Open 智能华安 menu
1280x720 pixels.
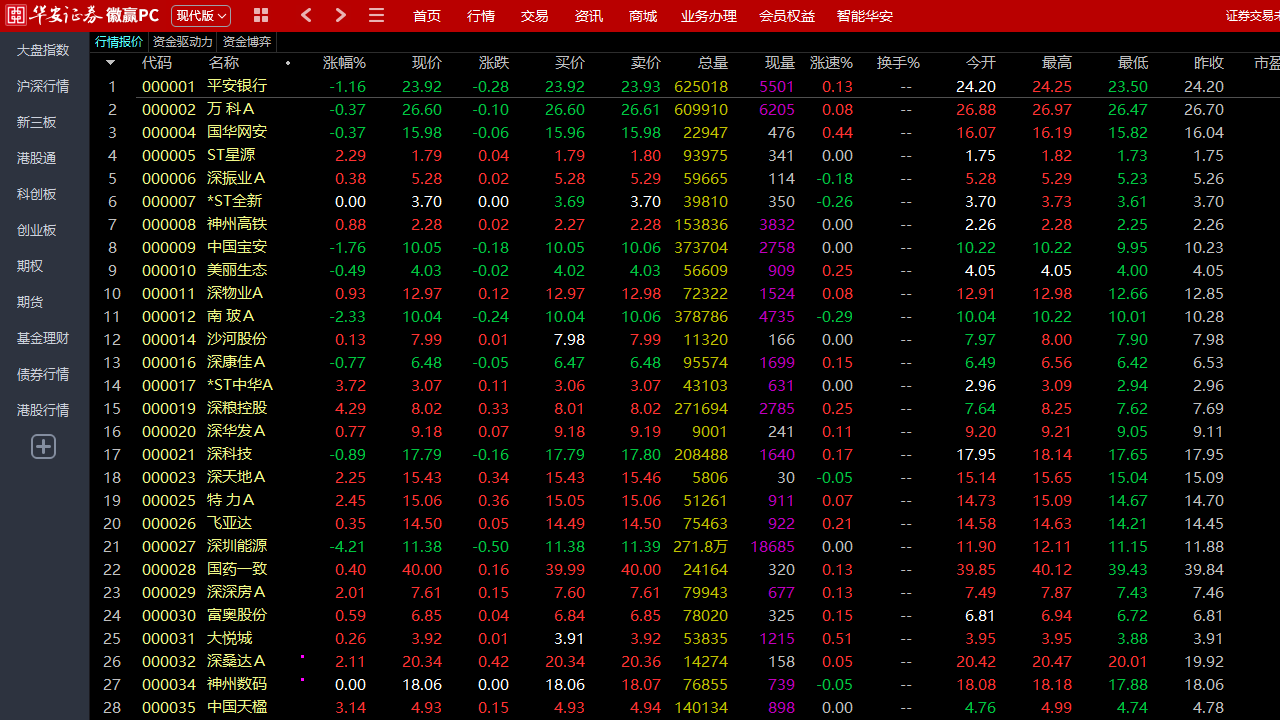[865, 16]
